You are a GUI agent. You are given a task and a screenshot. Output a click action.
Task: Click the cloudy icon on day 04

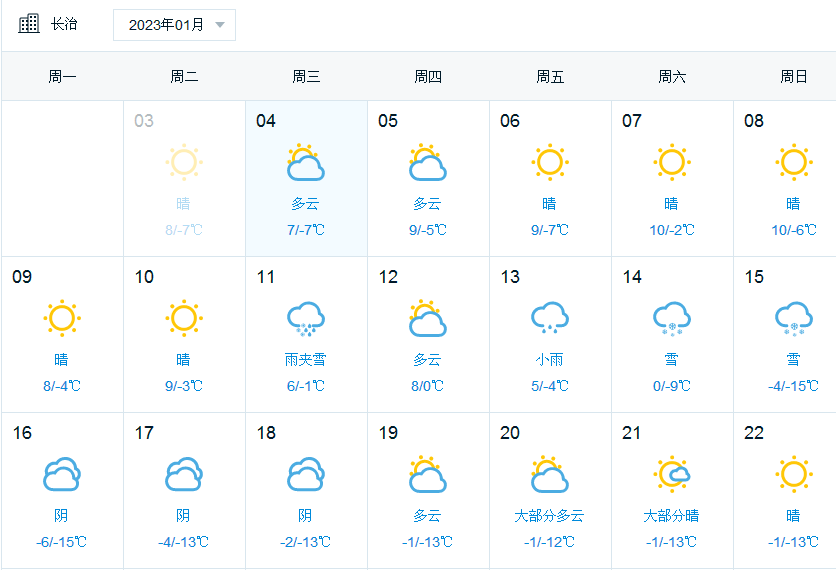pos(306,162)
